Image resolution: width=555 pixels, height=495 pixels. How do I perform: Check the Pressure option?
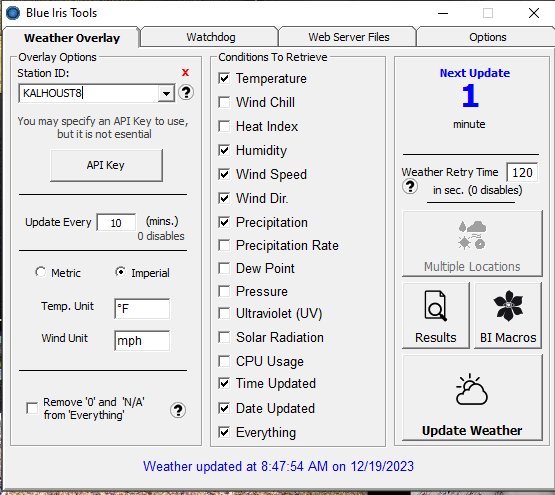224,291
